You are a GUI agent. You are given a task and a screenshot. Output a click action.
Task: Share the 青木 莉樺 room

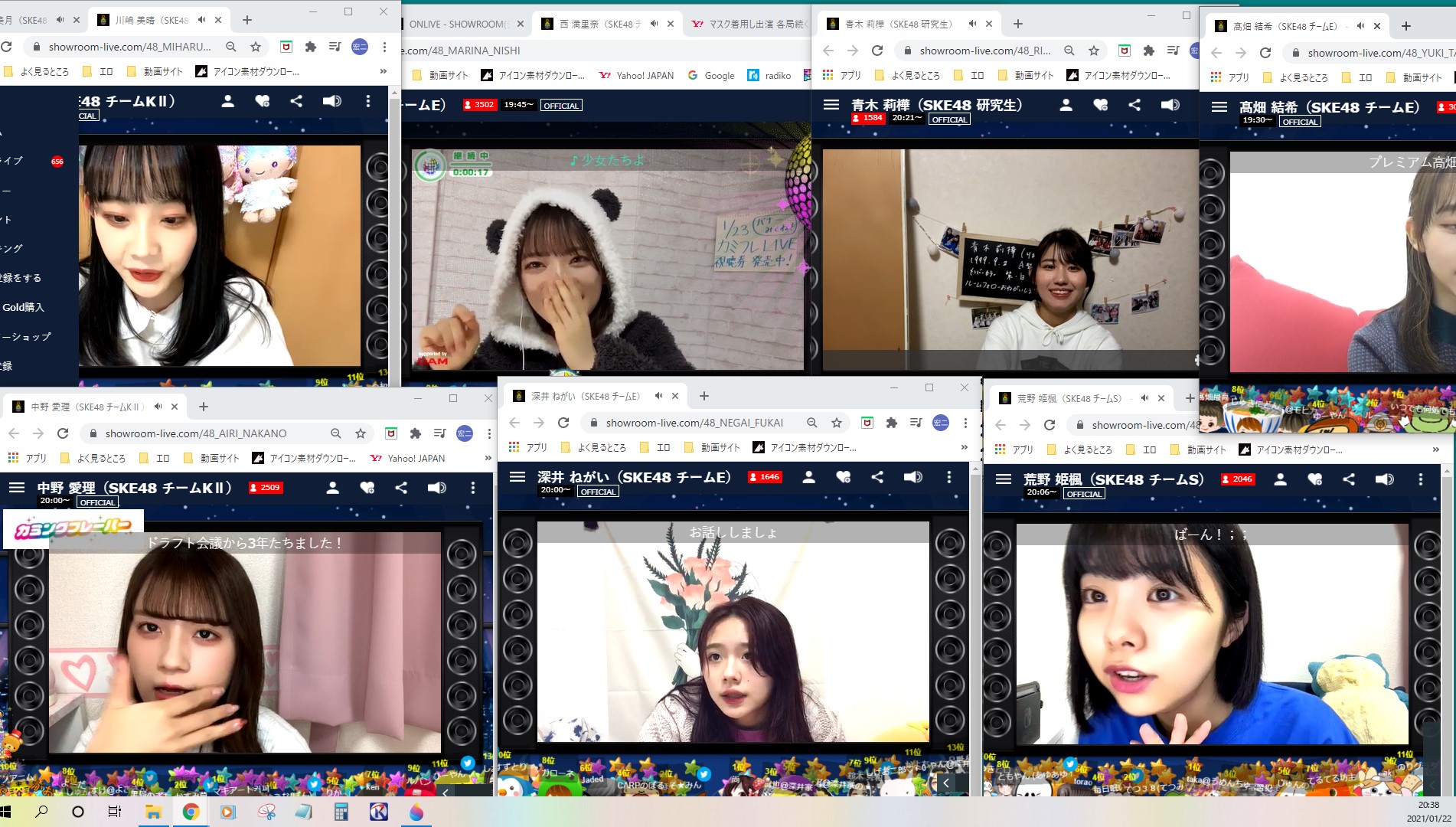tap(1134, 105)
